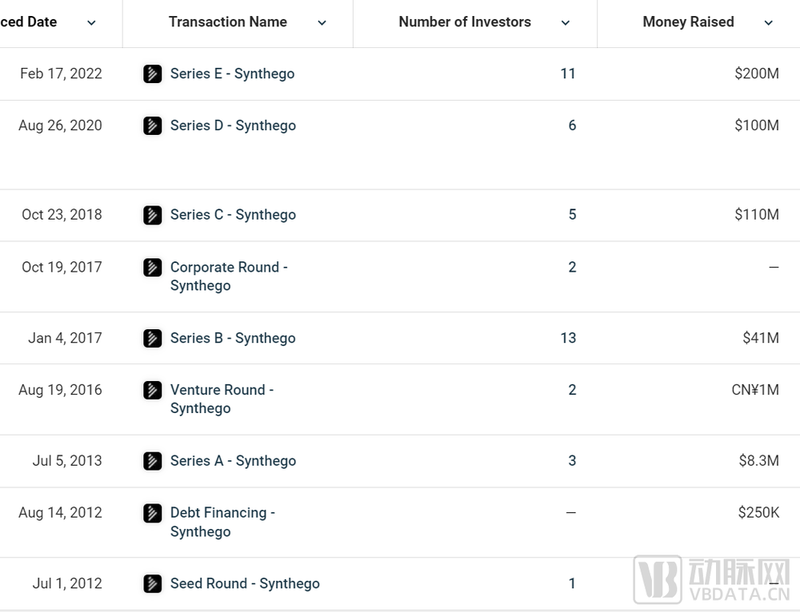Click the Synthego logo beside Venture Round
The height and width of the screenshot is (612, 800).
click(x=153, y=390)
